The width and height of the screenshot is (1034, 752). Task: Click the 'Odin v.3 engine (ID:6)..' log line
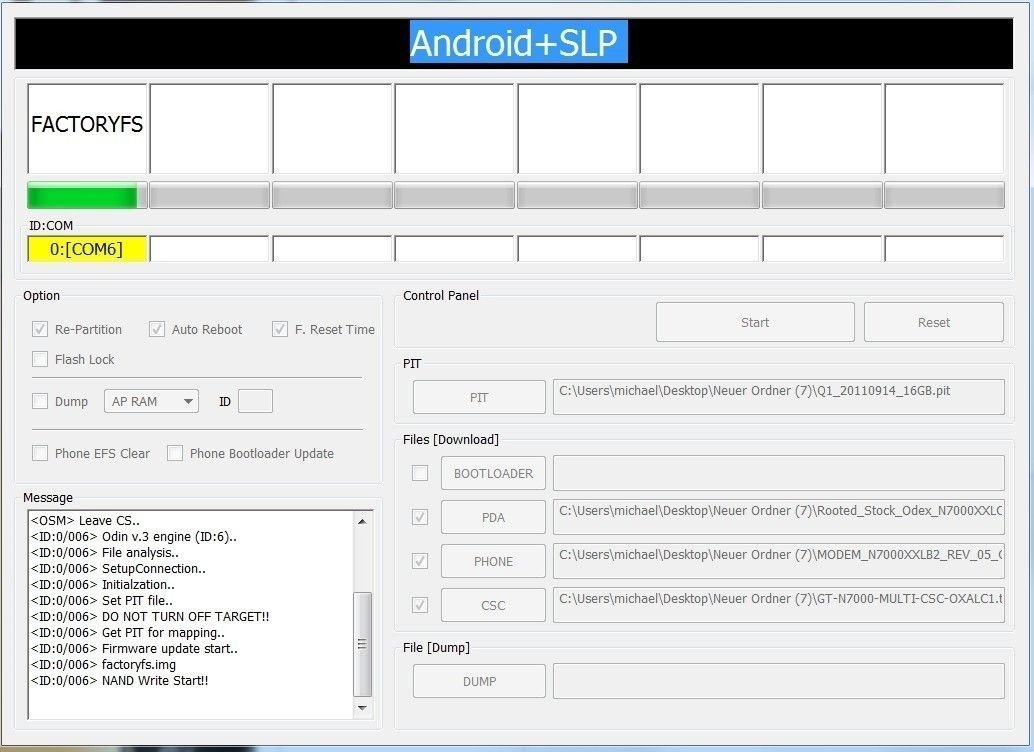point(134,536)
